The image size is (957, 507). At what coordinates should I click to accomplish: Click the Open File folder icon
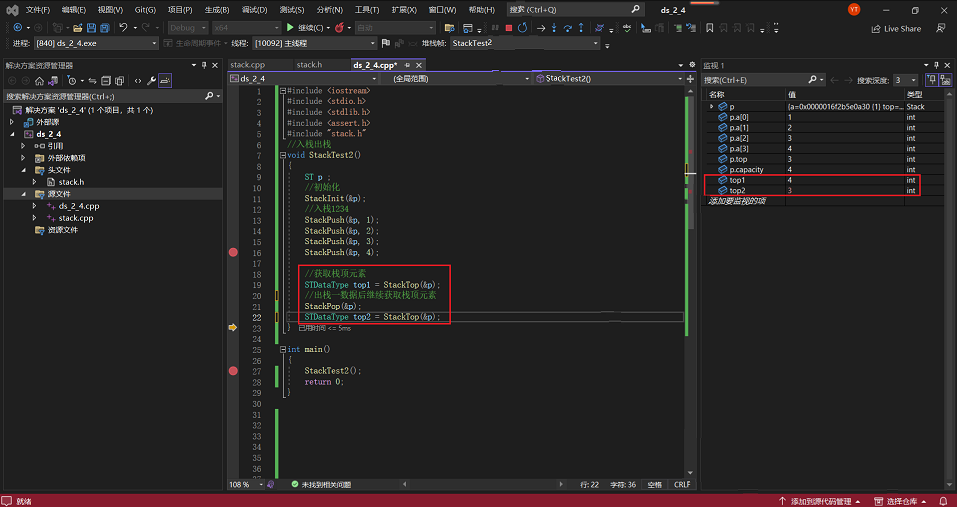78,28
